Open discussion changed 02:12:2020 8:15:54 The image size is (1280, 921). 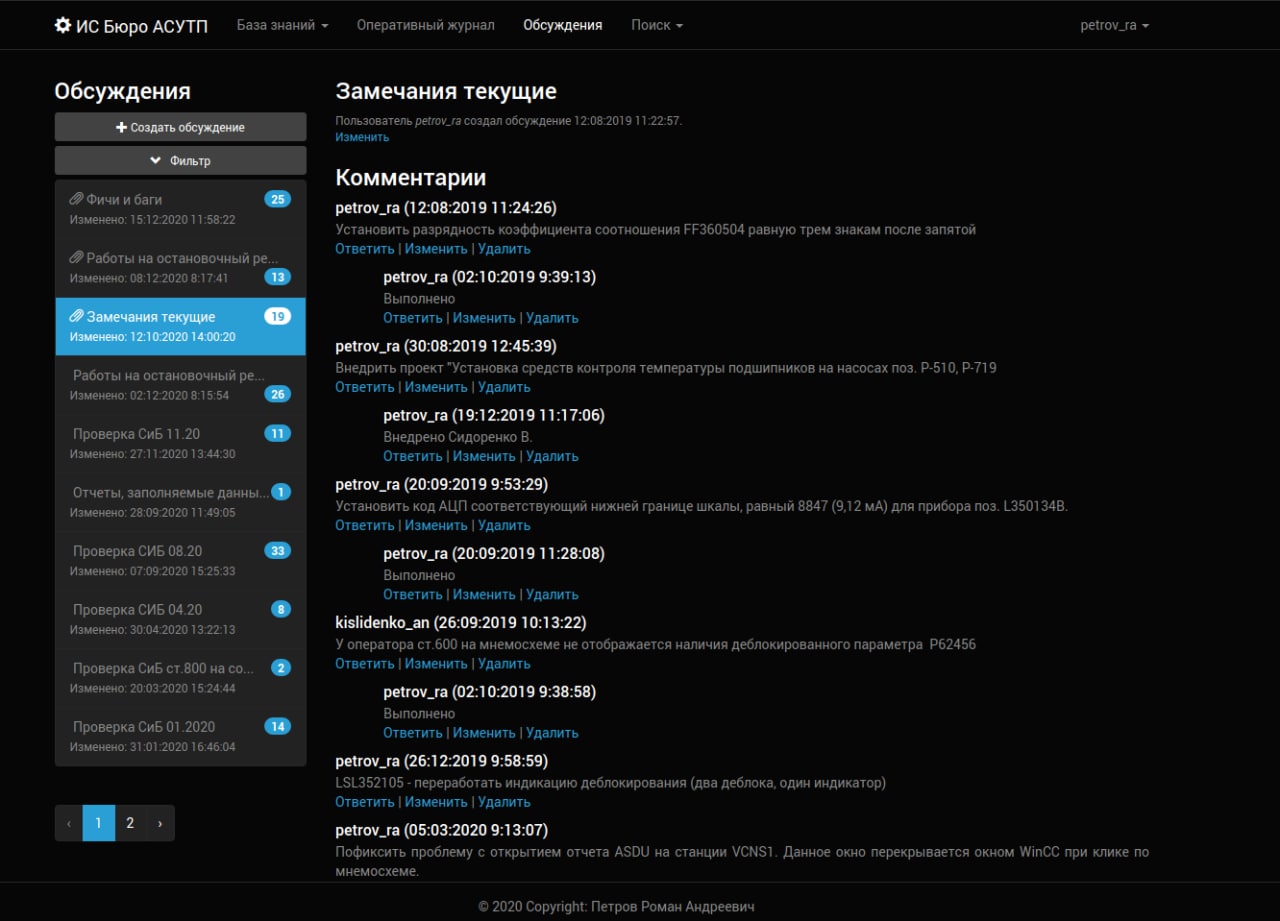click(x=181, y=385)
